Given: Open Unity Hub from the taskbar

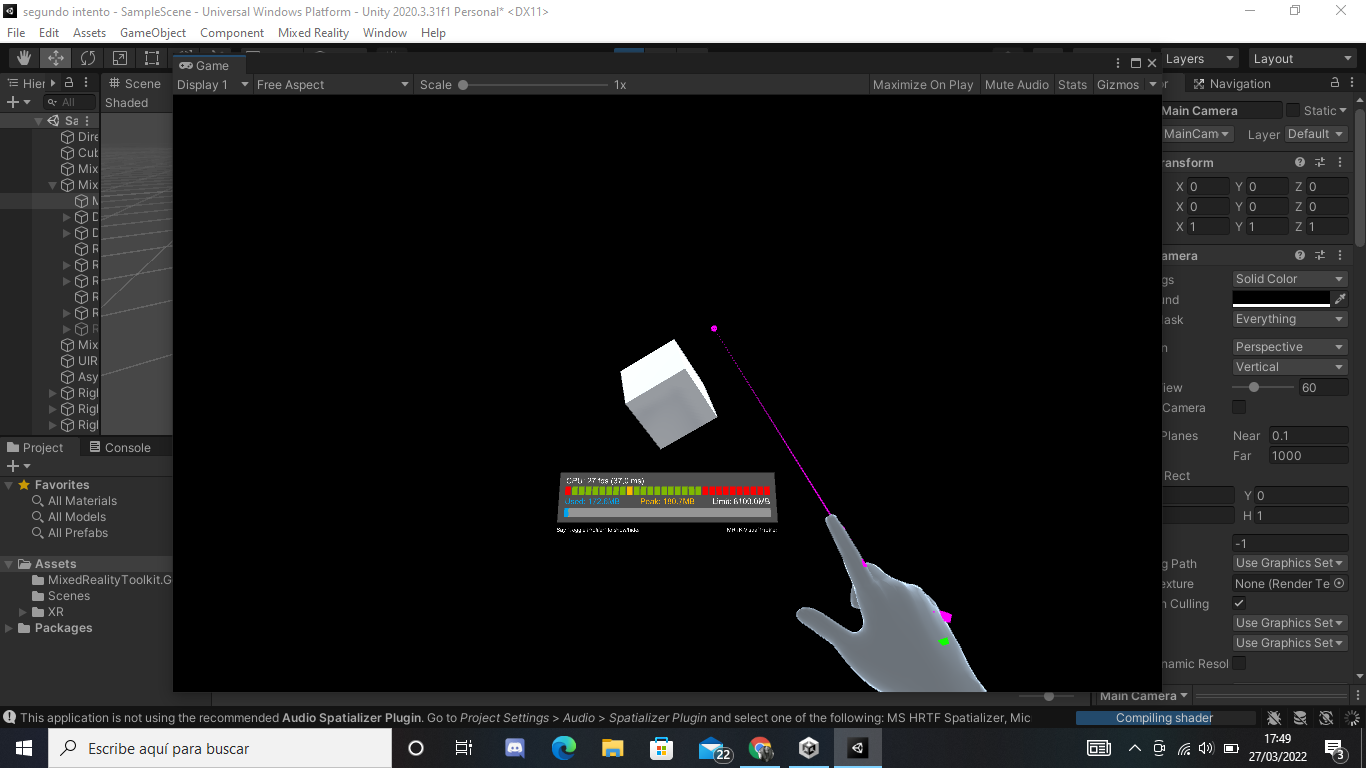Looking at the screenshot, I should 809,748.
